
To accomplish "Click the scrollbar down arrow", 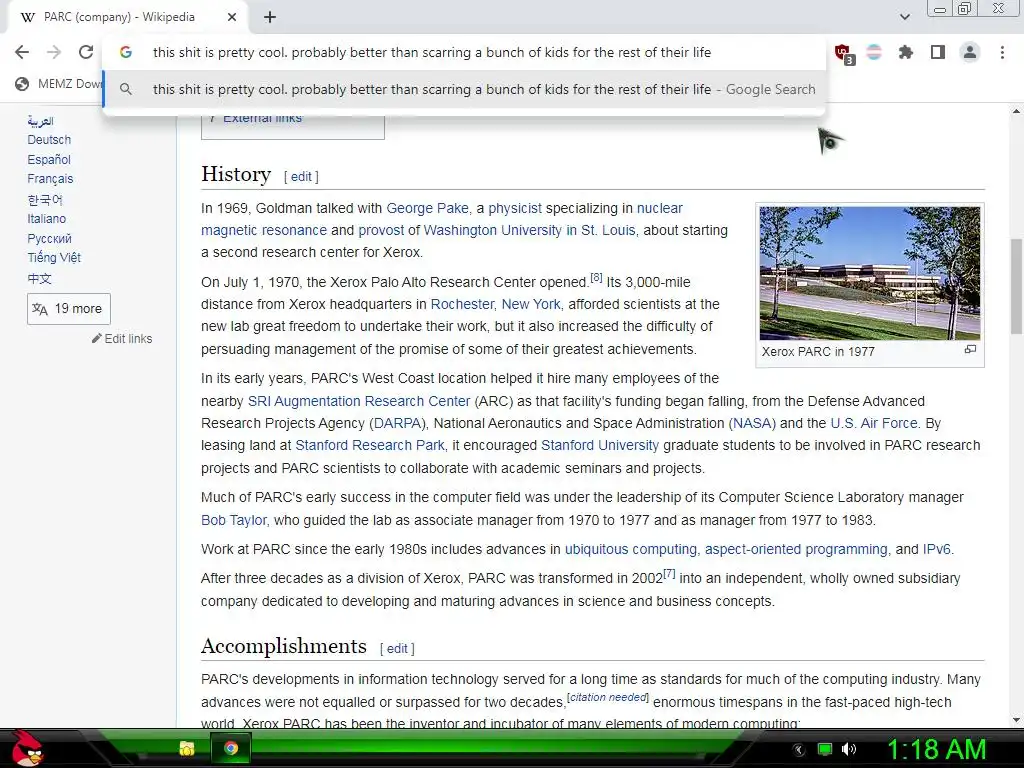I will (x=1016, y=720).
